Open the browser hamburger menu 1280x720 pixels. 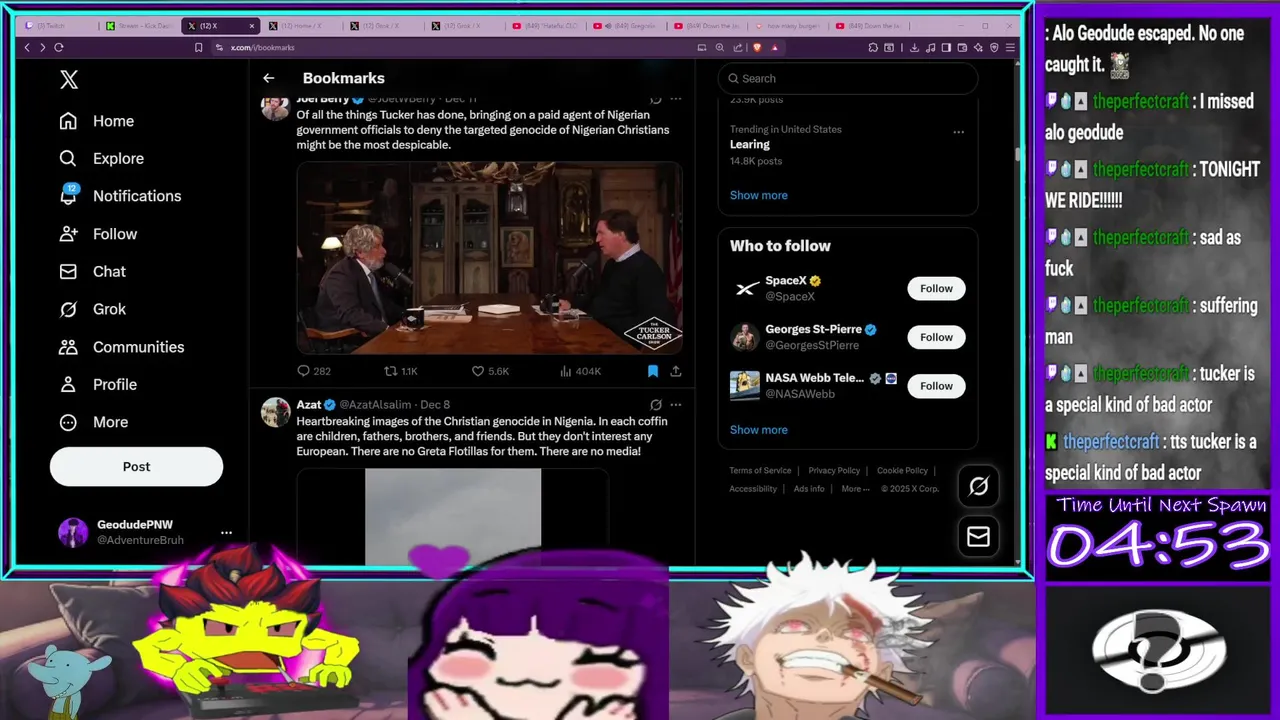click(1009, 47)
